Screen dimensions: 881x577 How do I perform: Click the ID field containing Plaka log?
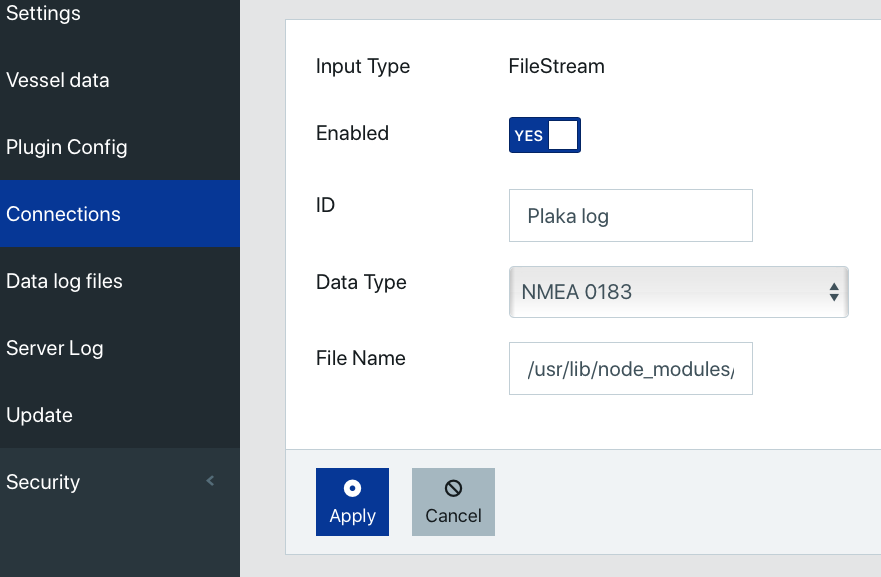(630, 216)
